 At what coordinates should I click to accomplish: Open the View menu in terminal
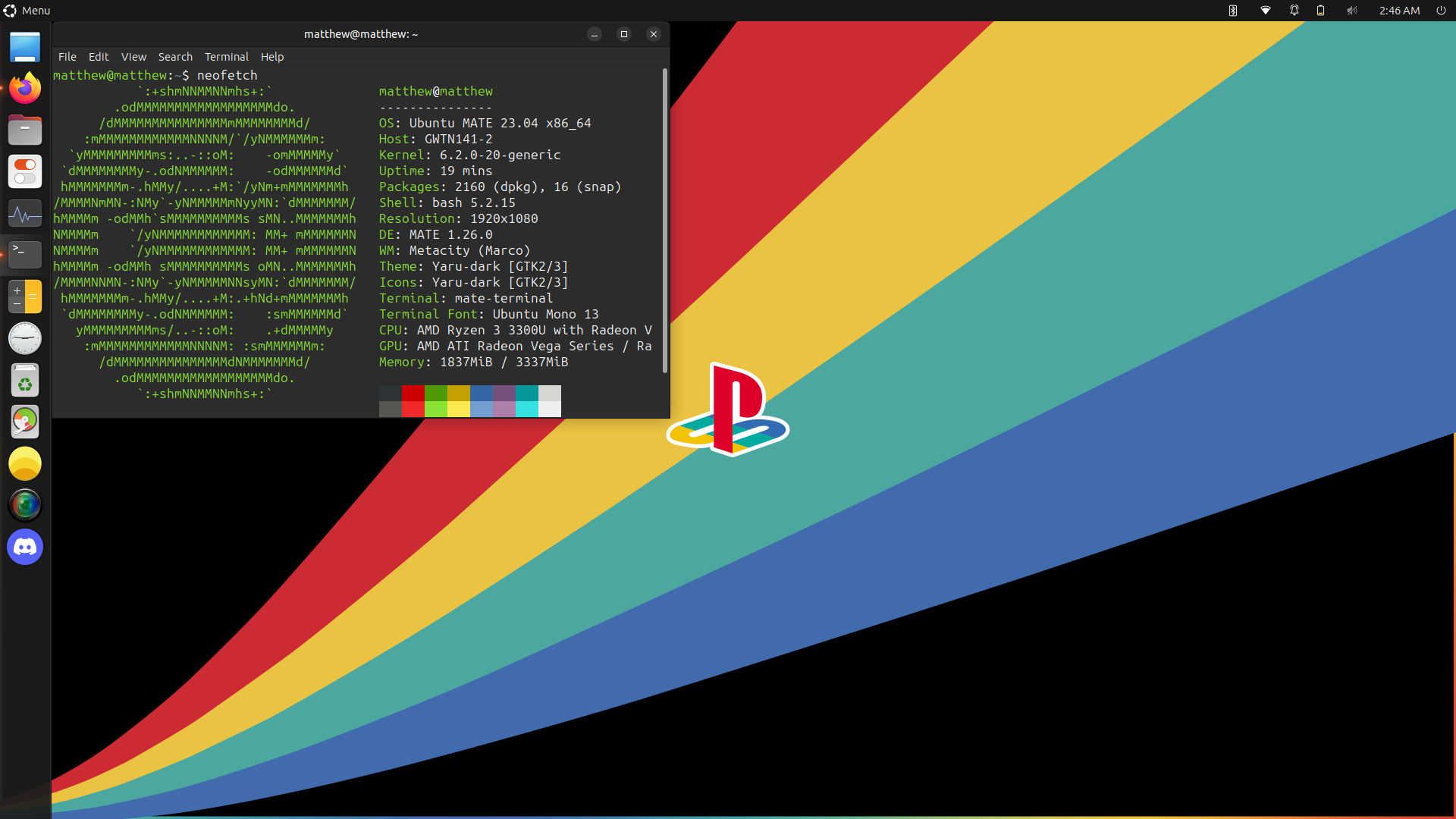click(x=133, y=57)
